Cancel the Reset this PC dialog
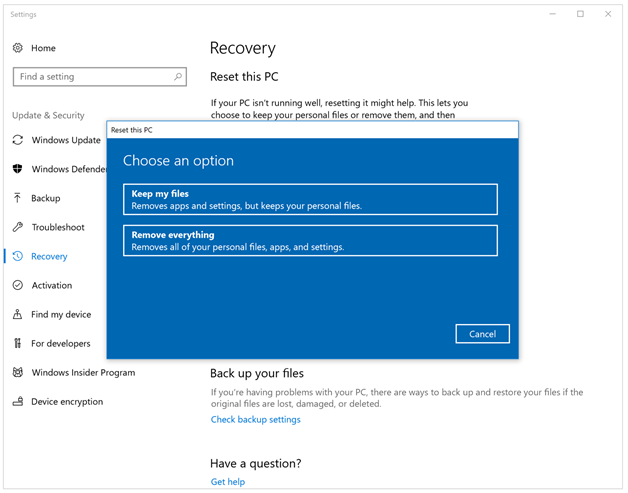The height and width of the screenshot is (493, 628). 483,334
